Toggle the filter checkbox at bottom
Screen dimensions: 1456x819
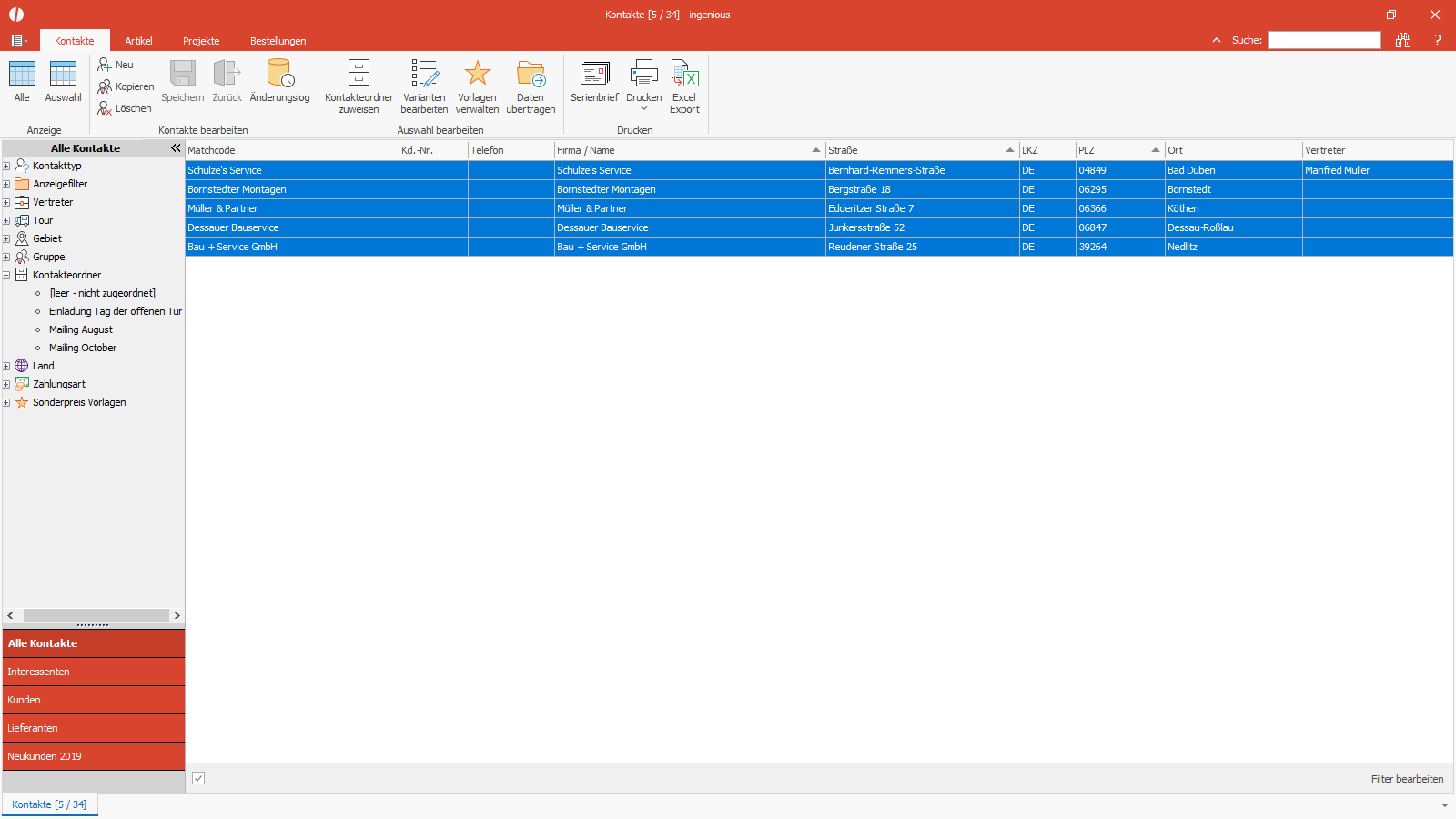pyautogui.click(x=198, y=778)
